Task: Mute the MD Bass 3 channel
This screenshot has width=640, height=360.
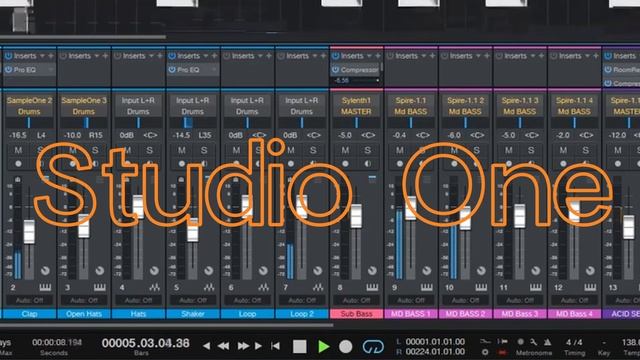Action: (509, 150)
